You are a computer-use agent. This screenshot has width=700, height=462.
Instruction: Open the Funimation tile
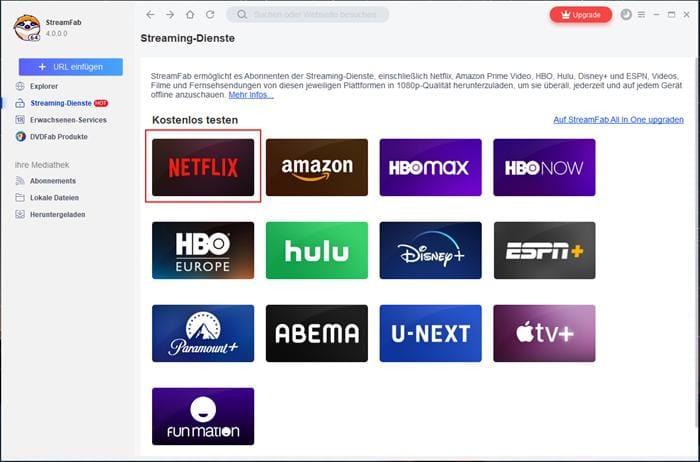pos(203,416)
